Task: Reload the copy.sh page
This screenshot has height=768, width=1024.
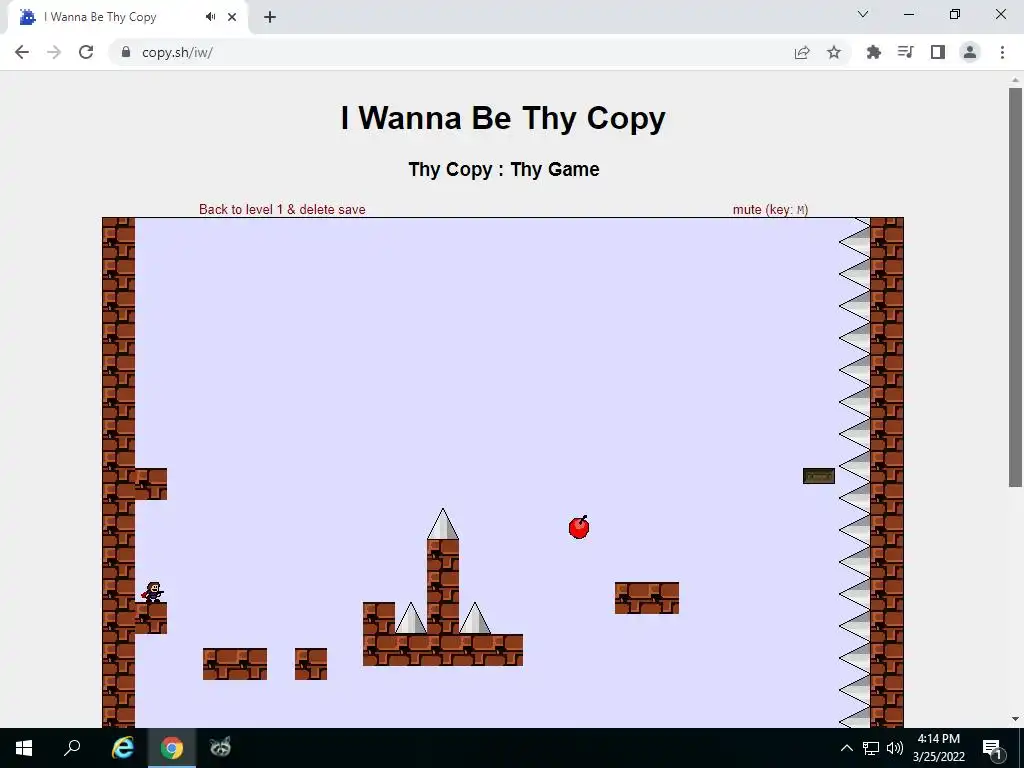Action: [x=86, y=52]
